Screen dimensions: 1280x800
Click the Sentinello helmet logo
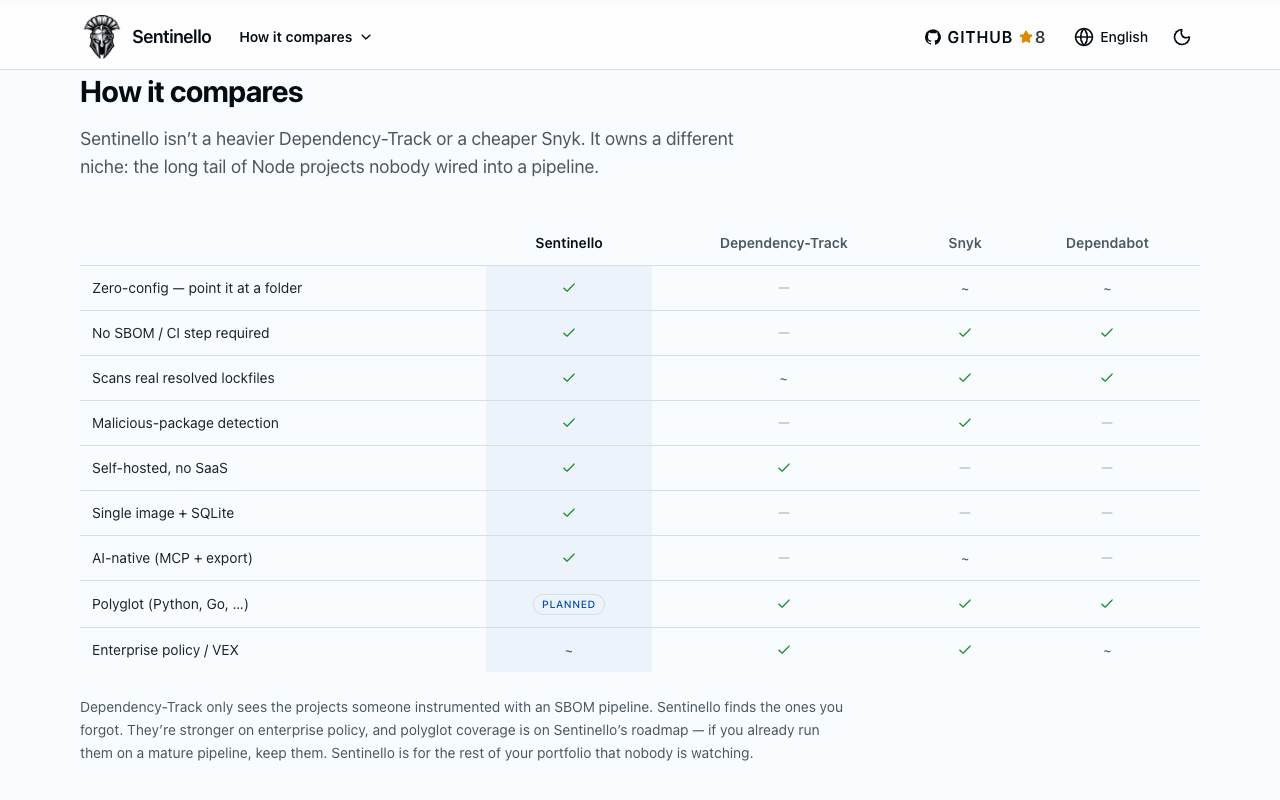click(101, 37)
